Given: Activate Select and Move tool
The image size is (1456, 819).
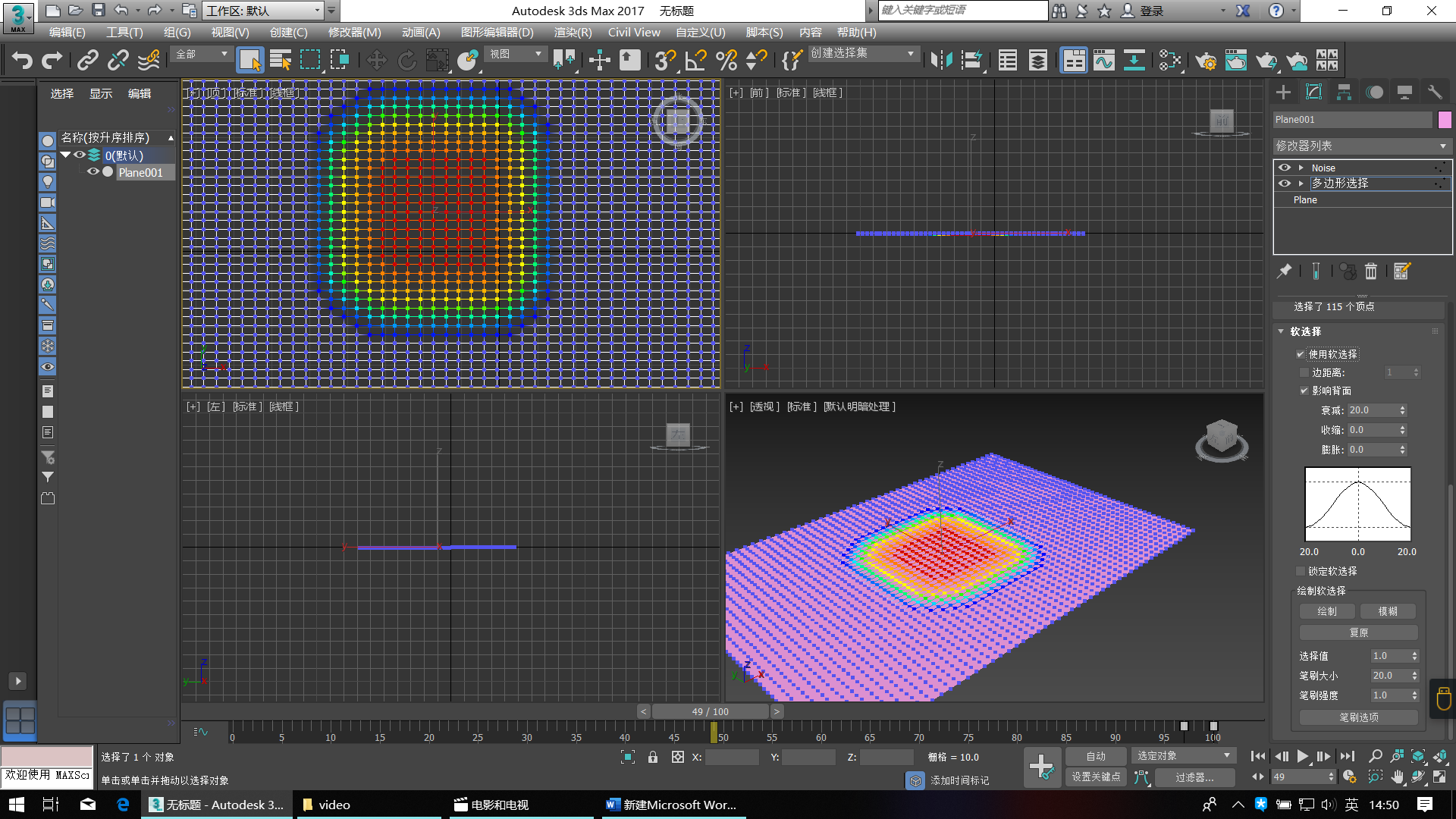Looking at the screenshot, I should pyautogui.click(x=376, y=60).
